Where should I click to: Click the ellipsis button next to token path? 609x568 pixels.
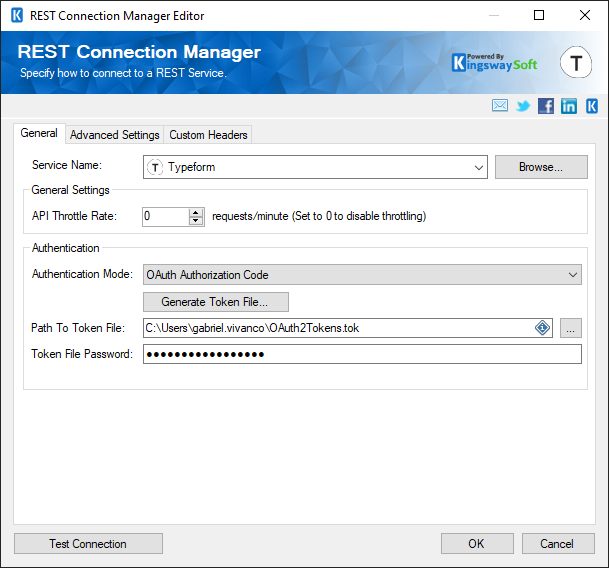coord(571,328)
